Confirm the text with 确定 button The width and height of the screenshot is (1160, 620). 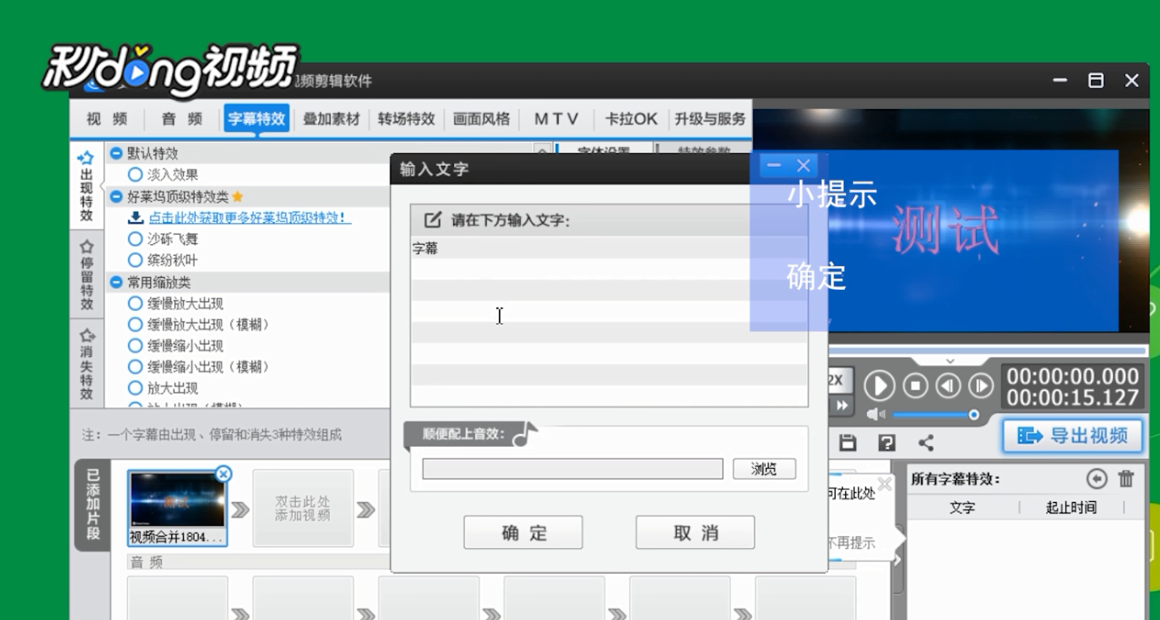(523, 533)
